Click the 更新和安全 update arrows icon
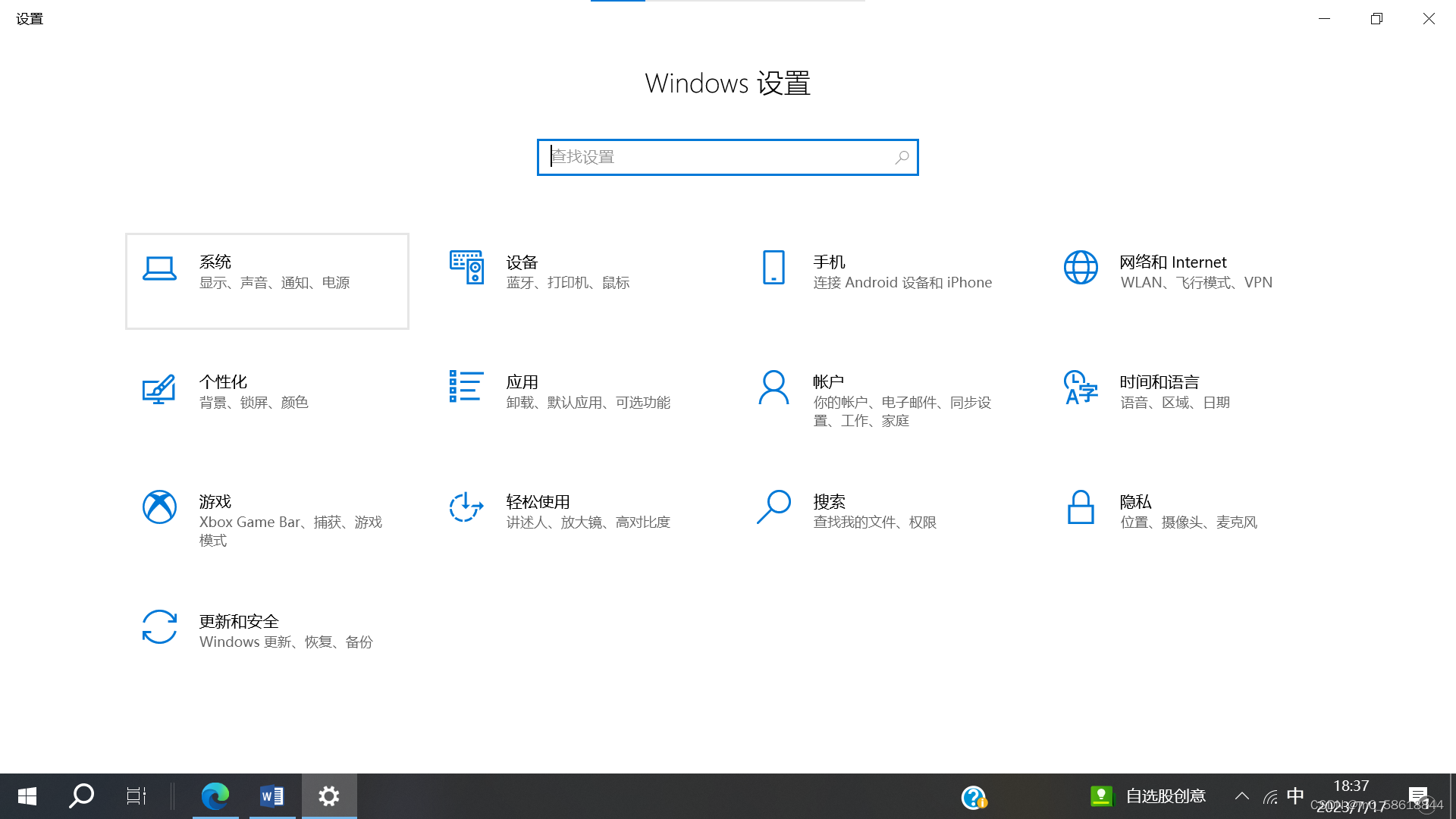 (159, 627)
